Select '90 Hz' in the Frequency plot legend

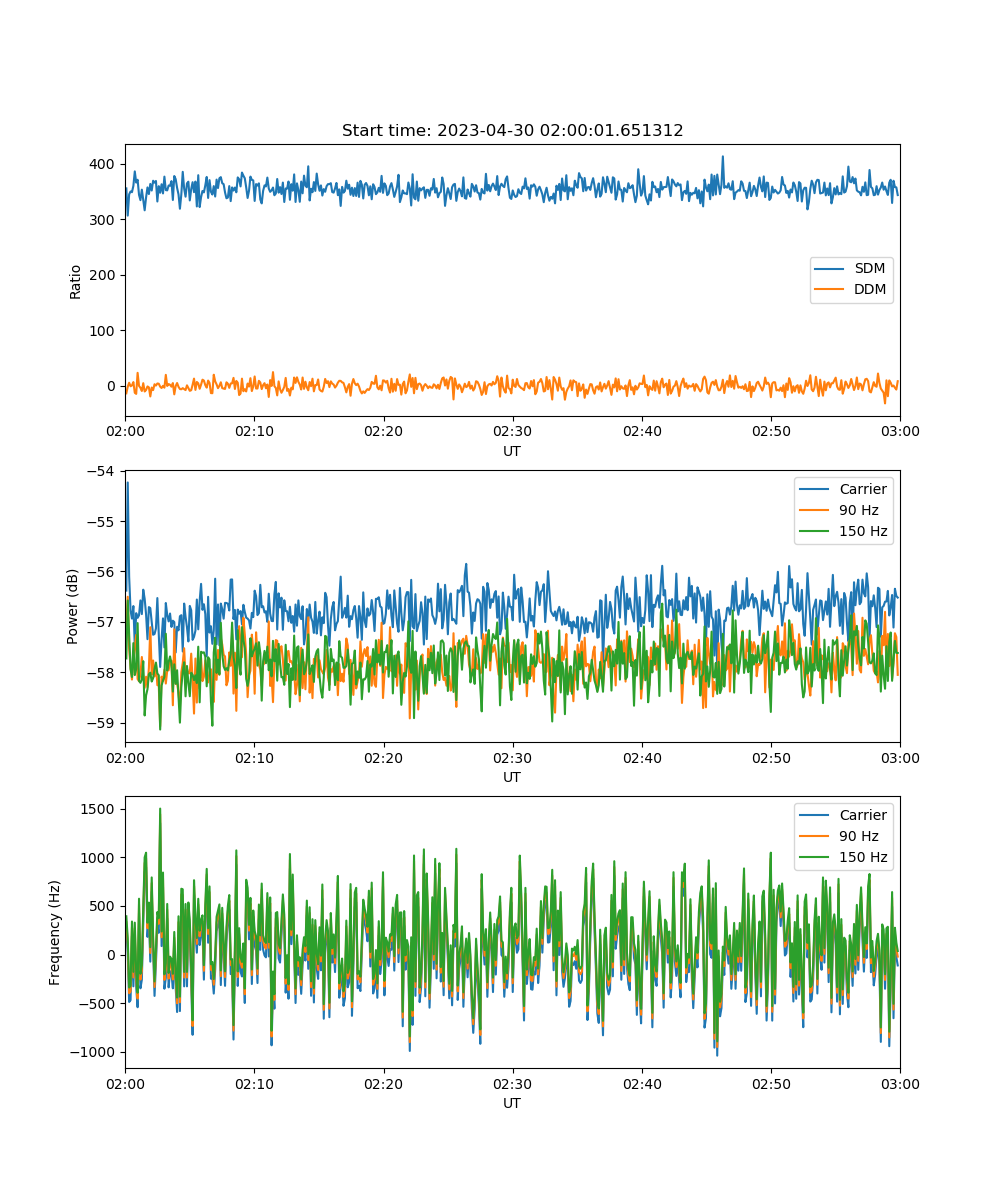click(859, 836)
